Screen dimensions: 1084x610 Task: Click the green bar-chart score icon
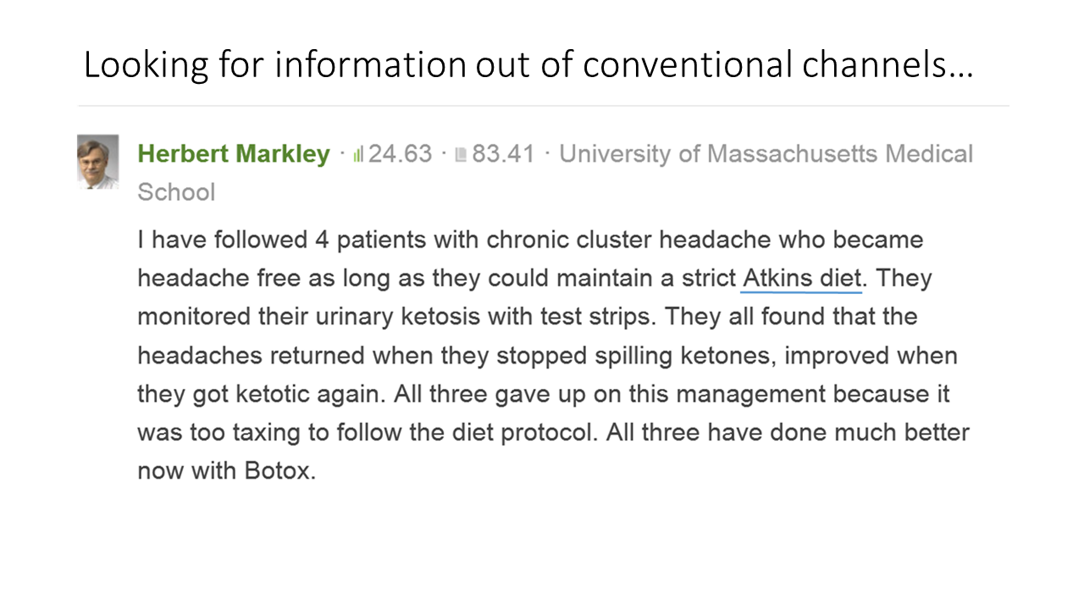pyautogui.click(x=358, y=155)
